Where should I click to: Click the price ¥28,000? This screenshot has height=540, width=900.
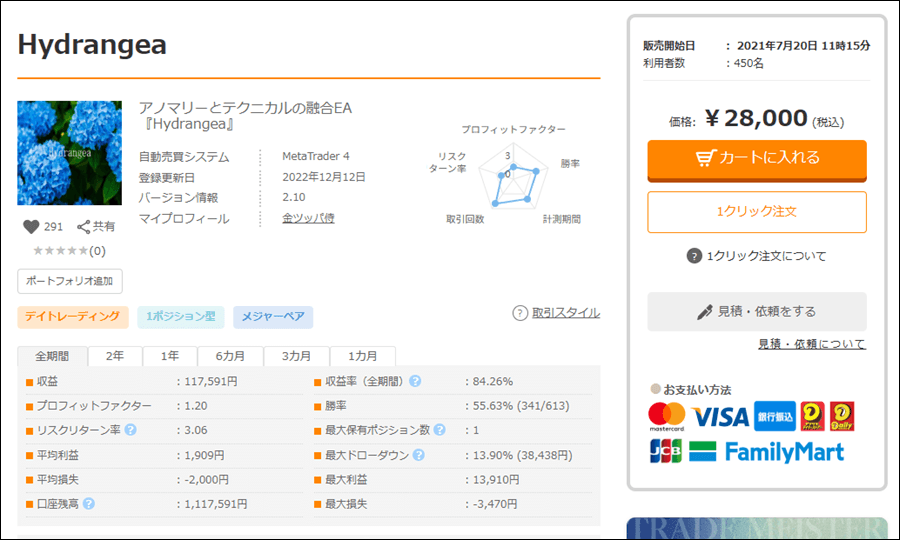756,118
